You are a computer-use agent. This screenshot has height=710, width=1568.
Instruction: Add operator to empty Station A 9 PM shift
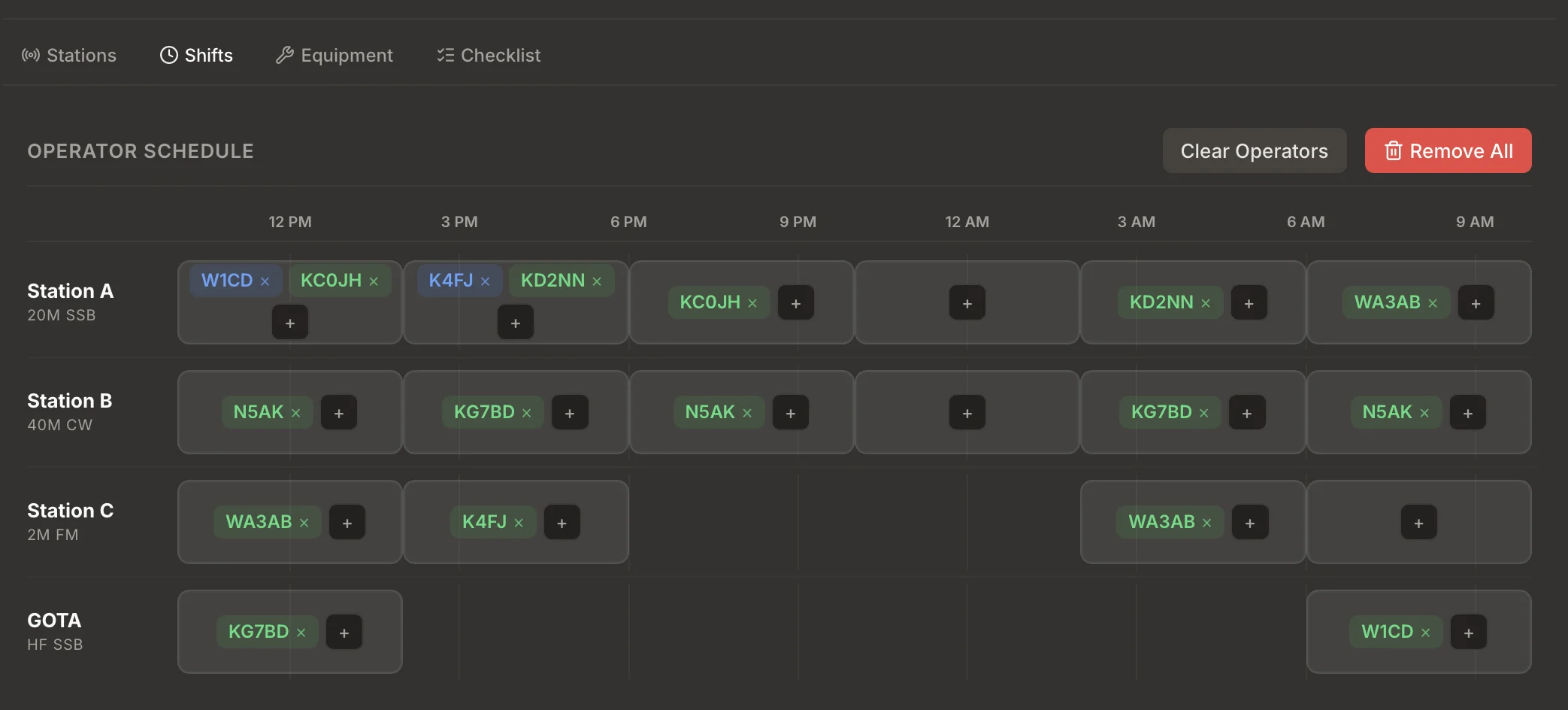coord(967,303)
